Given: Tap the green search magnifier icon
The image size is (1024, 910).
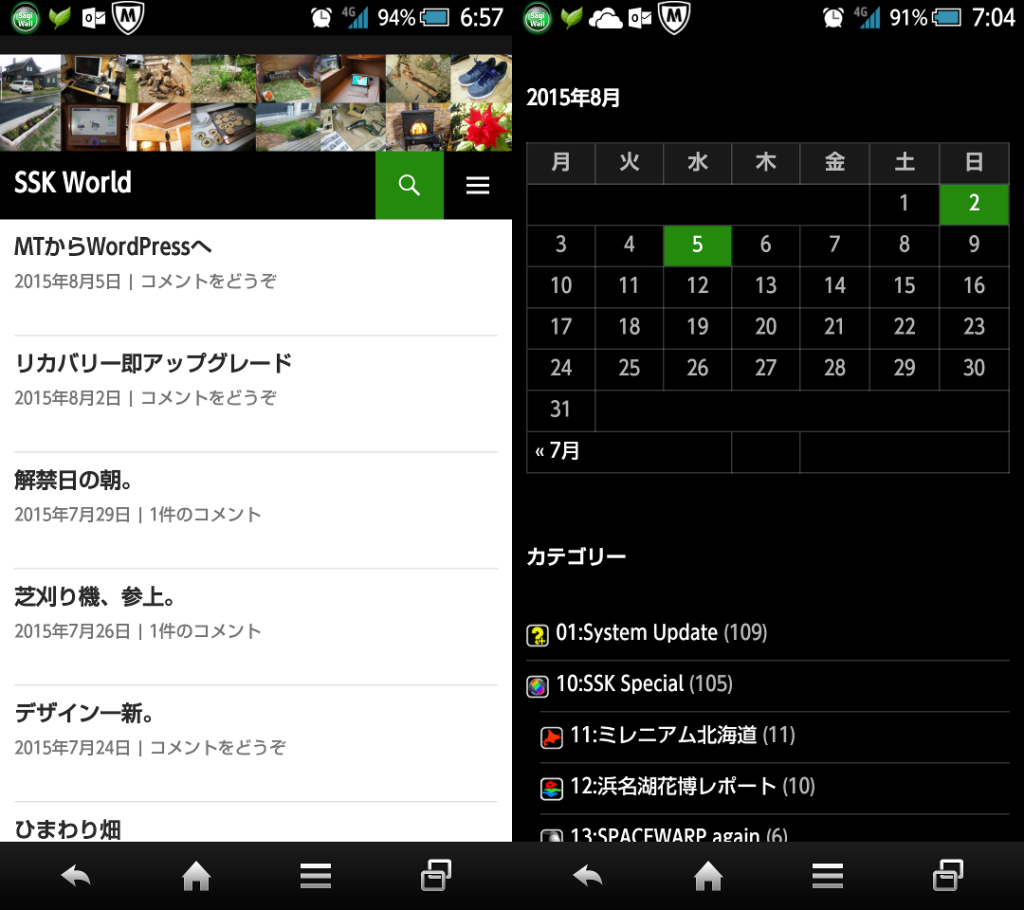Looking at the screenshot, I should click(409, 185).
